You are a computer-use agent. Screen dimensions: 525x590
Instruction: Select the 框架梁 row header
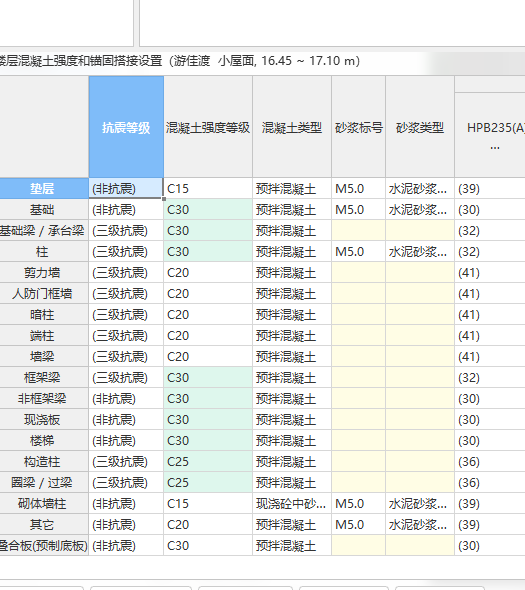click(44, 378)
